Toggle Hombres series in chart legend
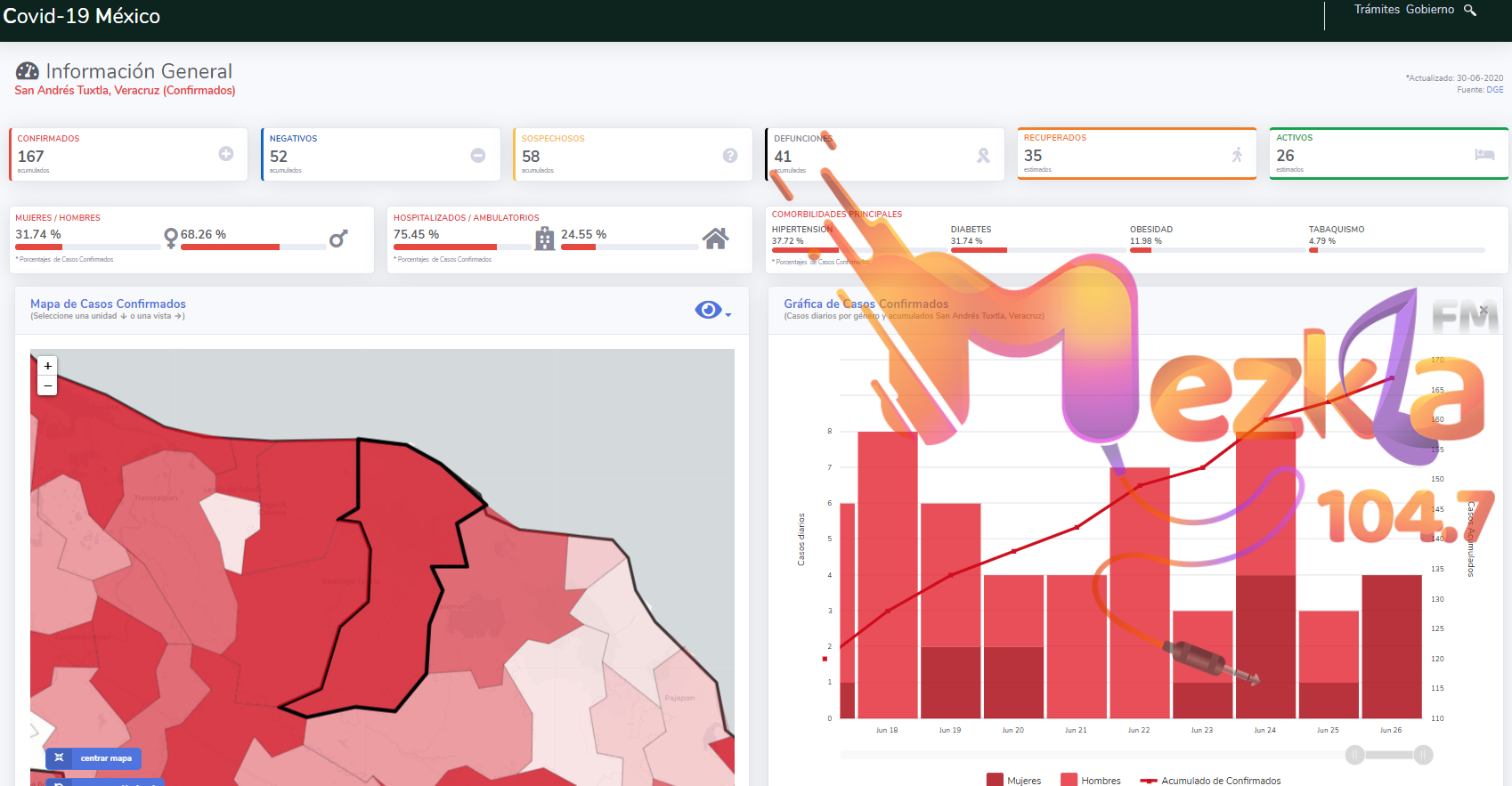Screen dimensions: 1512x786 coord(1091,780)
